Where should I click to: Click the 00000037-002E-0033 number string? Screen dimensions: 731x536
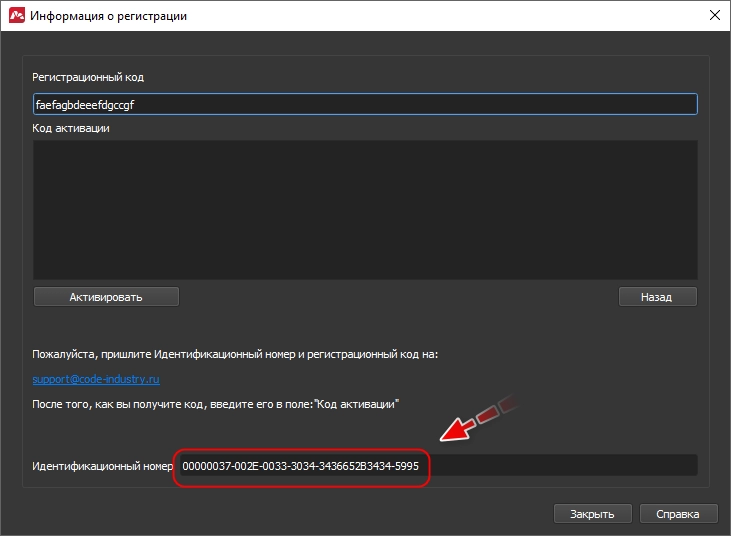(x=300, y=466)
